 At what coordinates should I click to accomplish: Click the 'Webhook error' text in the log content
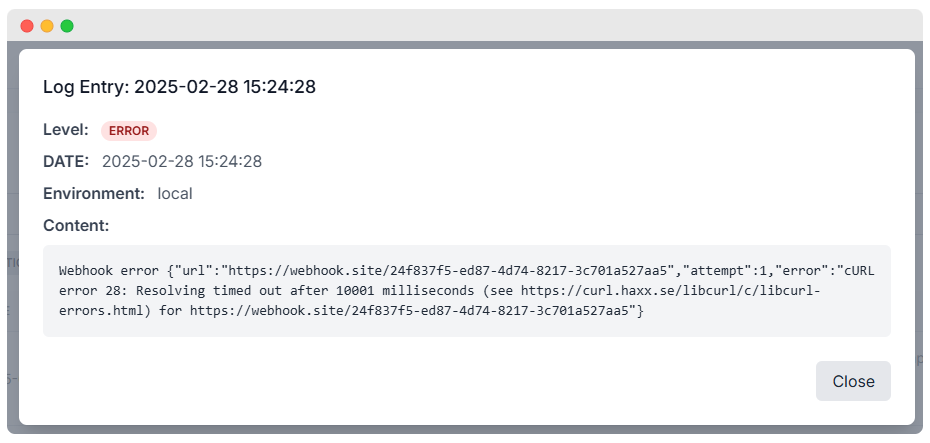[x=107, y=271]
